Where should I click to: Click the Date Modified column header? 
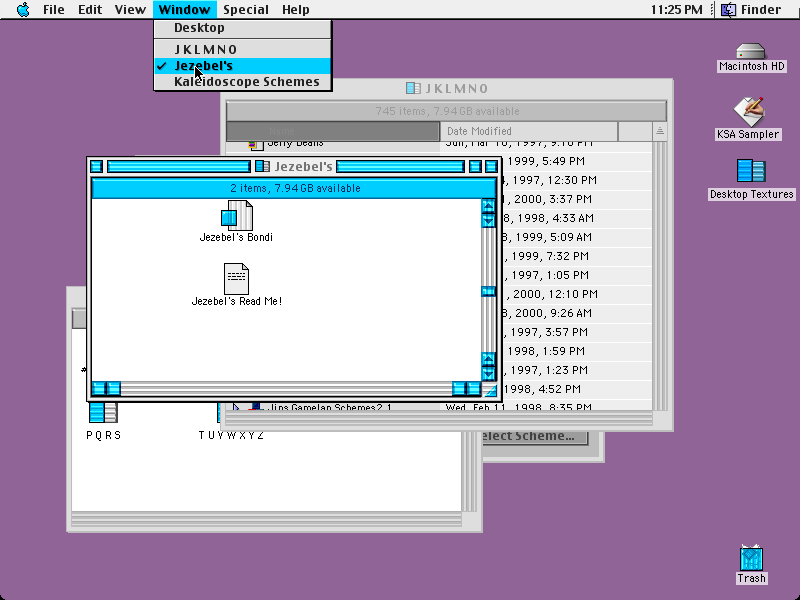click(529, 131)
